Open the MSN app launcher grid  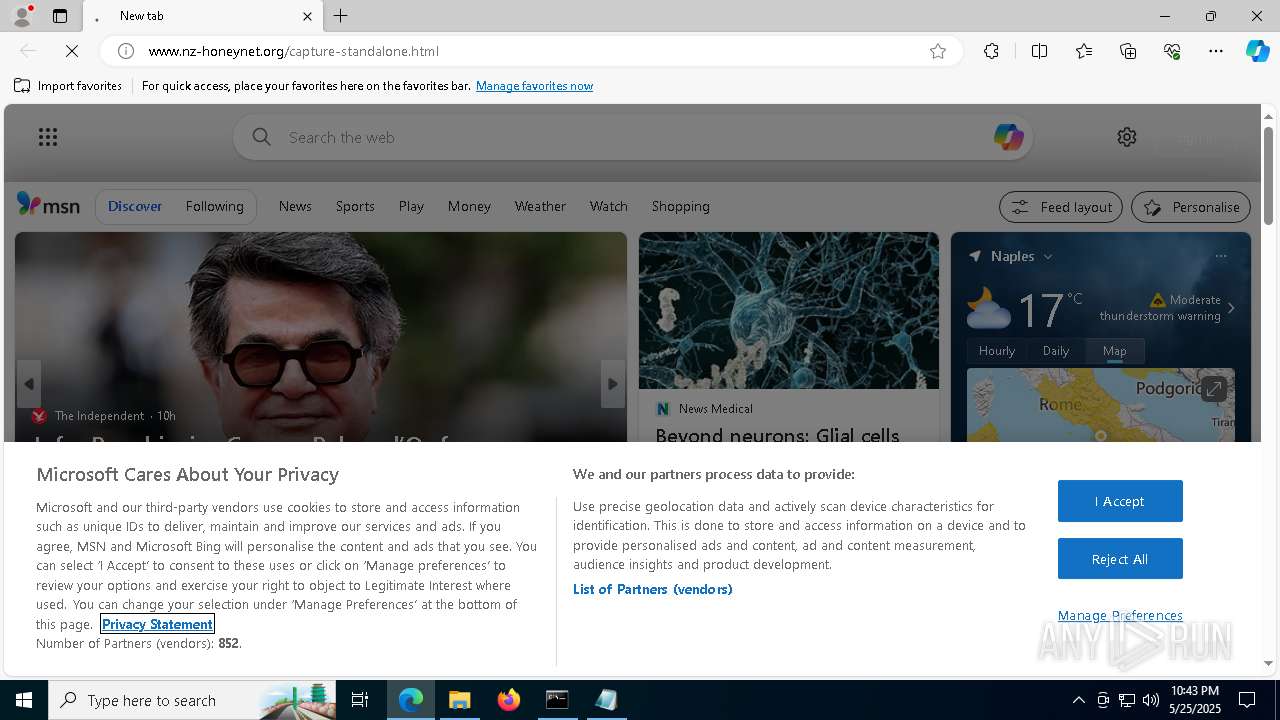pos(48,137)
